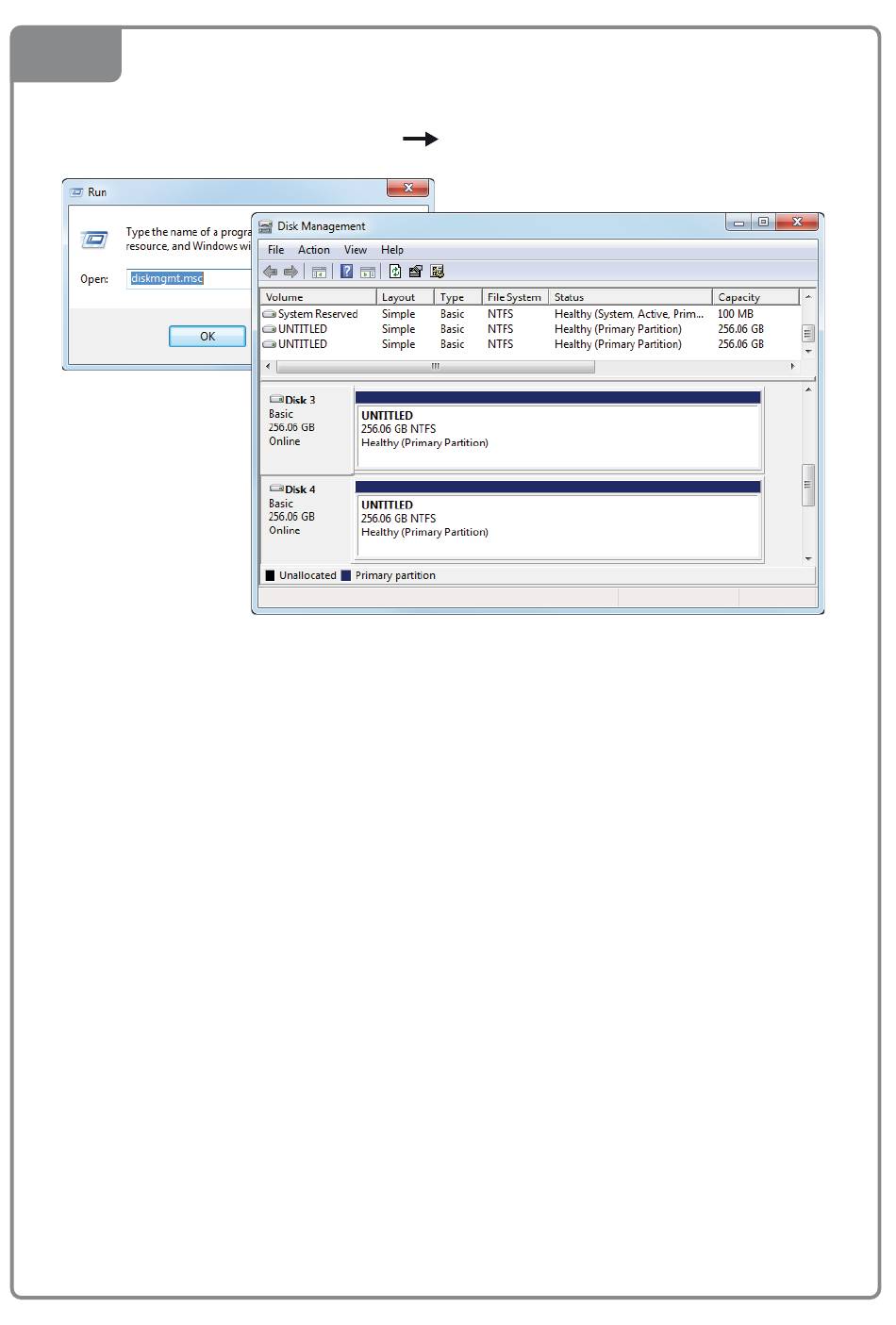Open the Properties toolbar icon
This screenshot has height=1325, width=896.
click(x=415, y=272)
